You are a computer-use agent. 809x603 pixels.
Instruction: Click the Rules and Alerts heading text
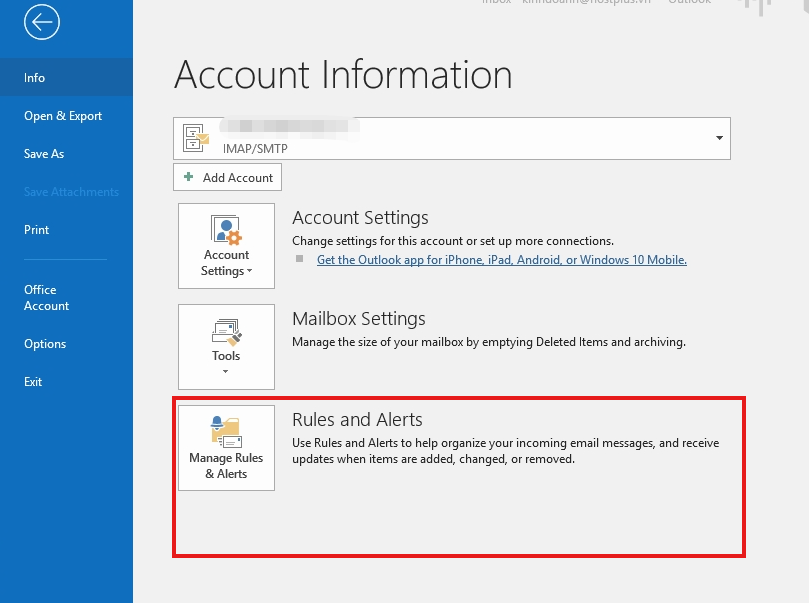[x=357, y=419]
